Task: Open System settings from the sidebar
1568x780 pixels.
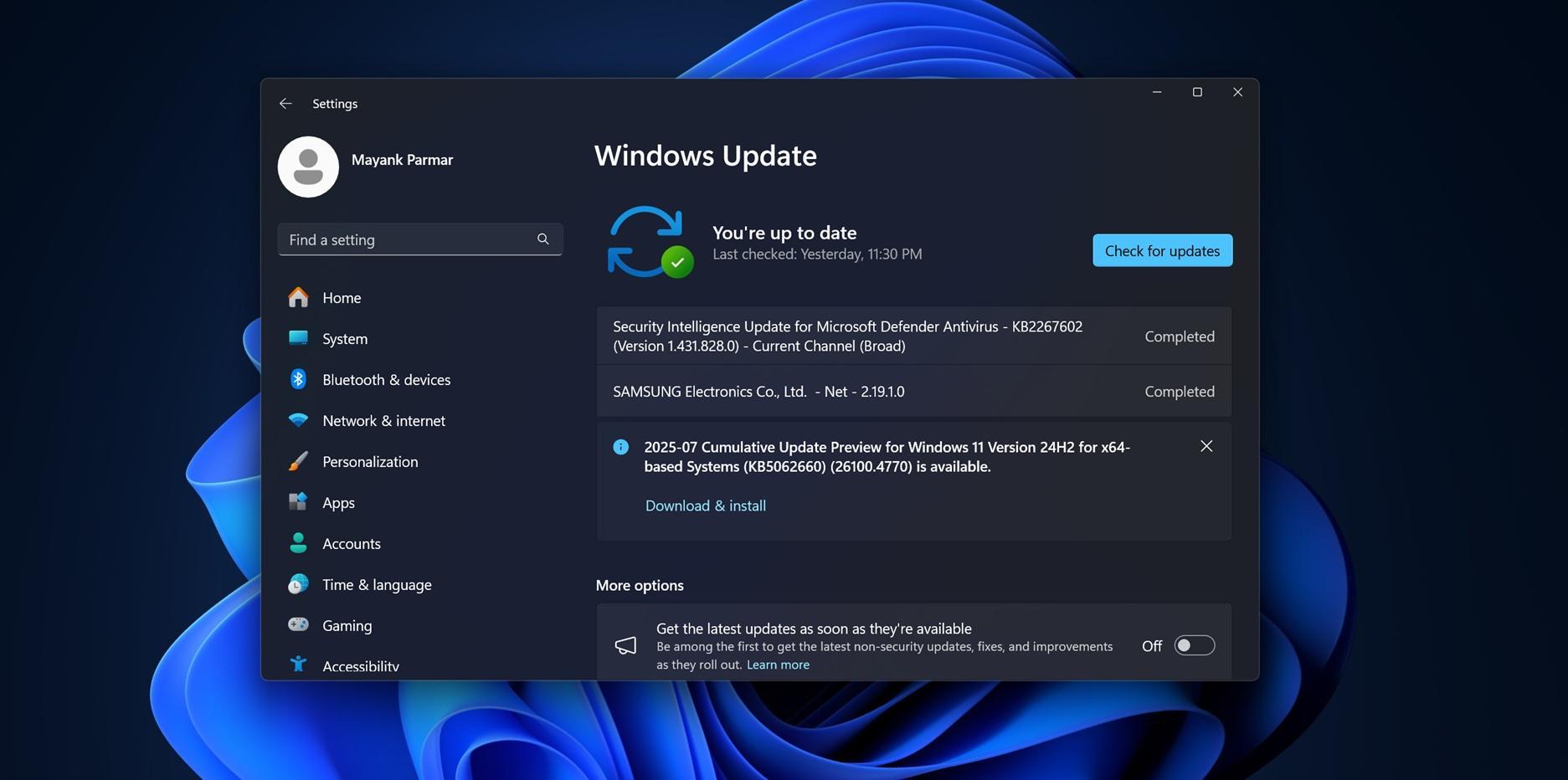Action: (344, 337)
